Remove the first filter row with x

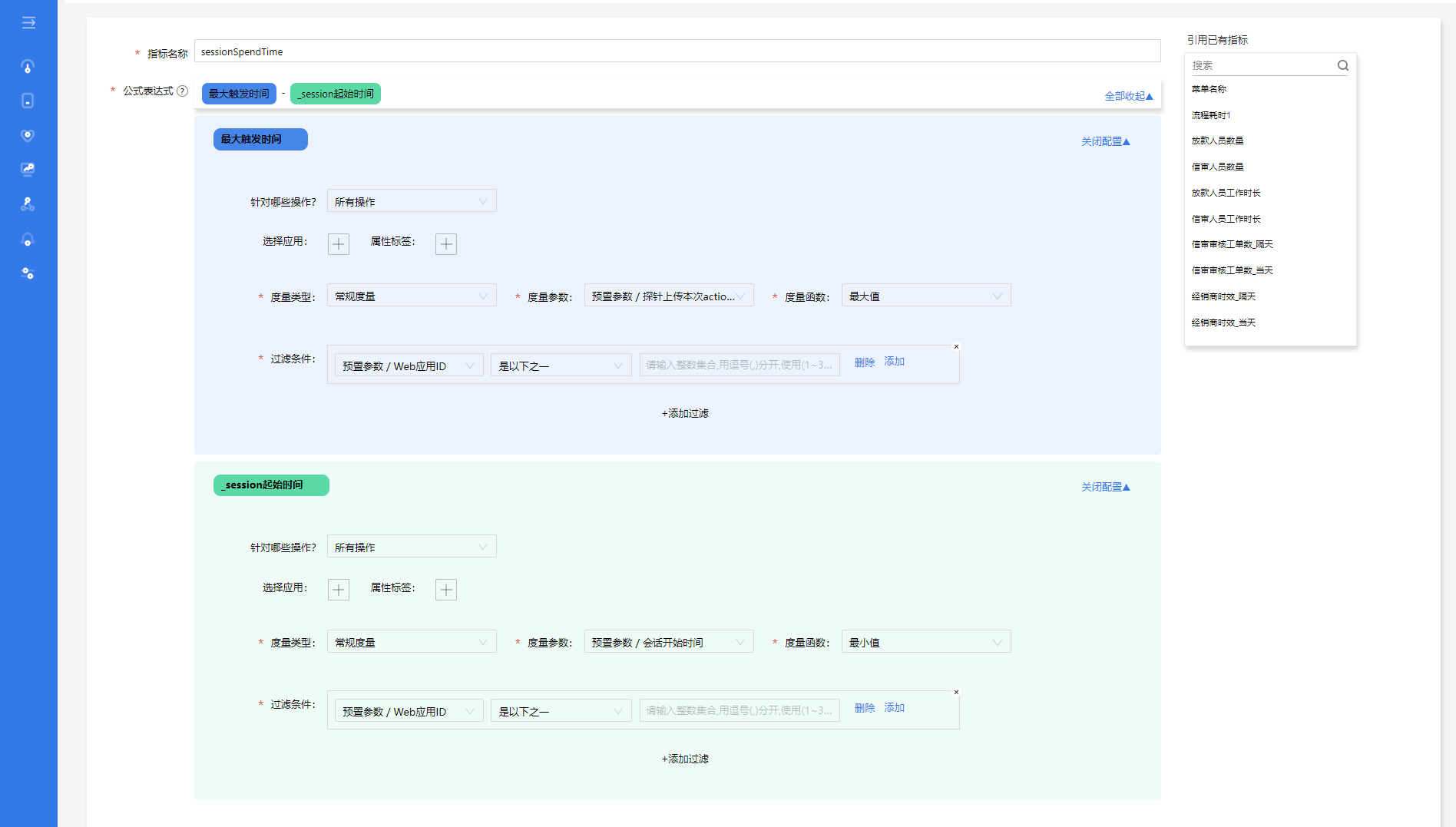[x=956, y=347]
